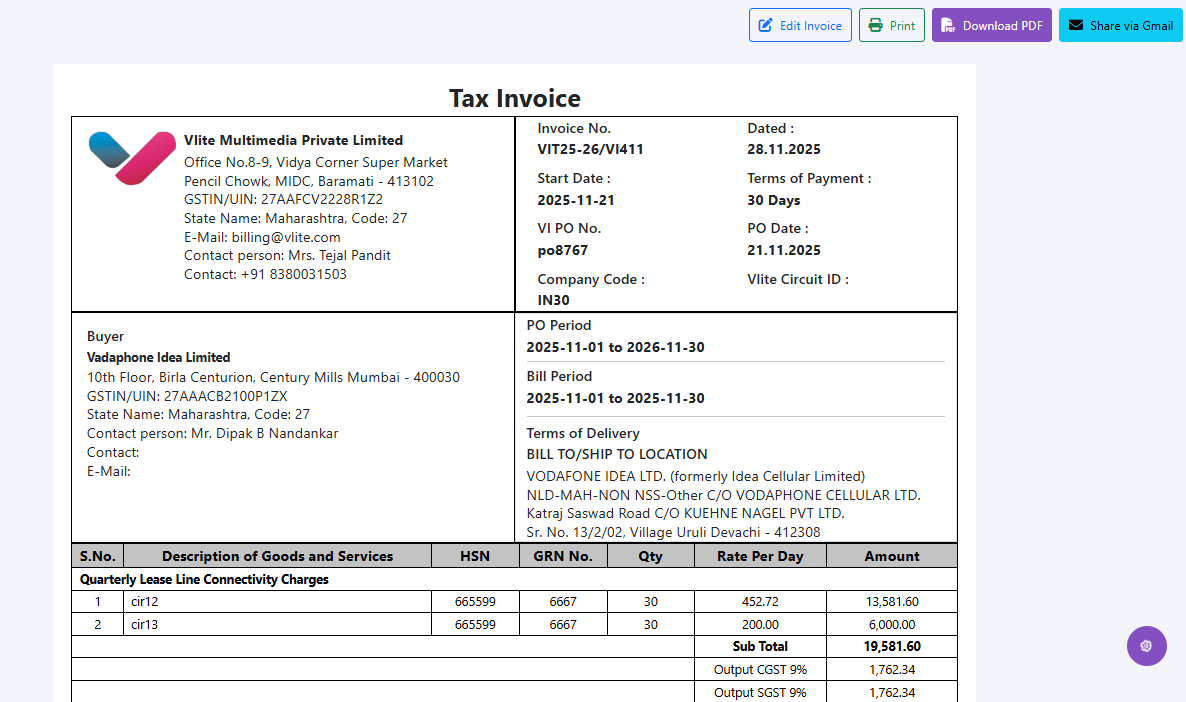Select the Tax Invoice heading
Screen dimensions: 1186x702
point(514,98)
